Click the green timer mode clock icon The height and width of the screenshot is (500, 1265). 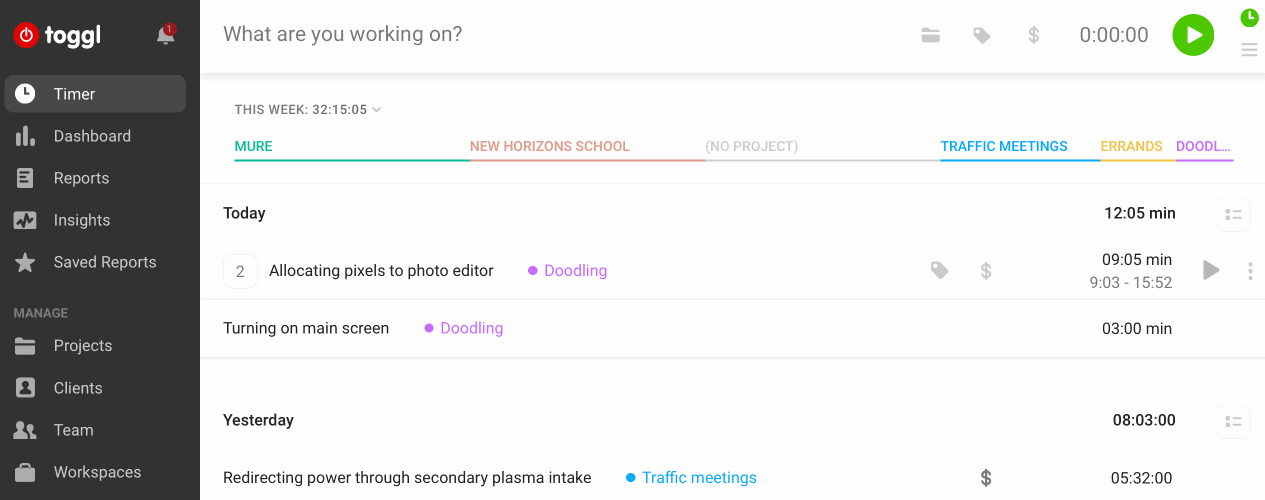(x=1249, y=17)
